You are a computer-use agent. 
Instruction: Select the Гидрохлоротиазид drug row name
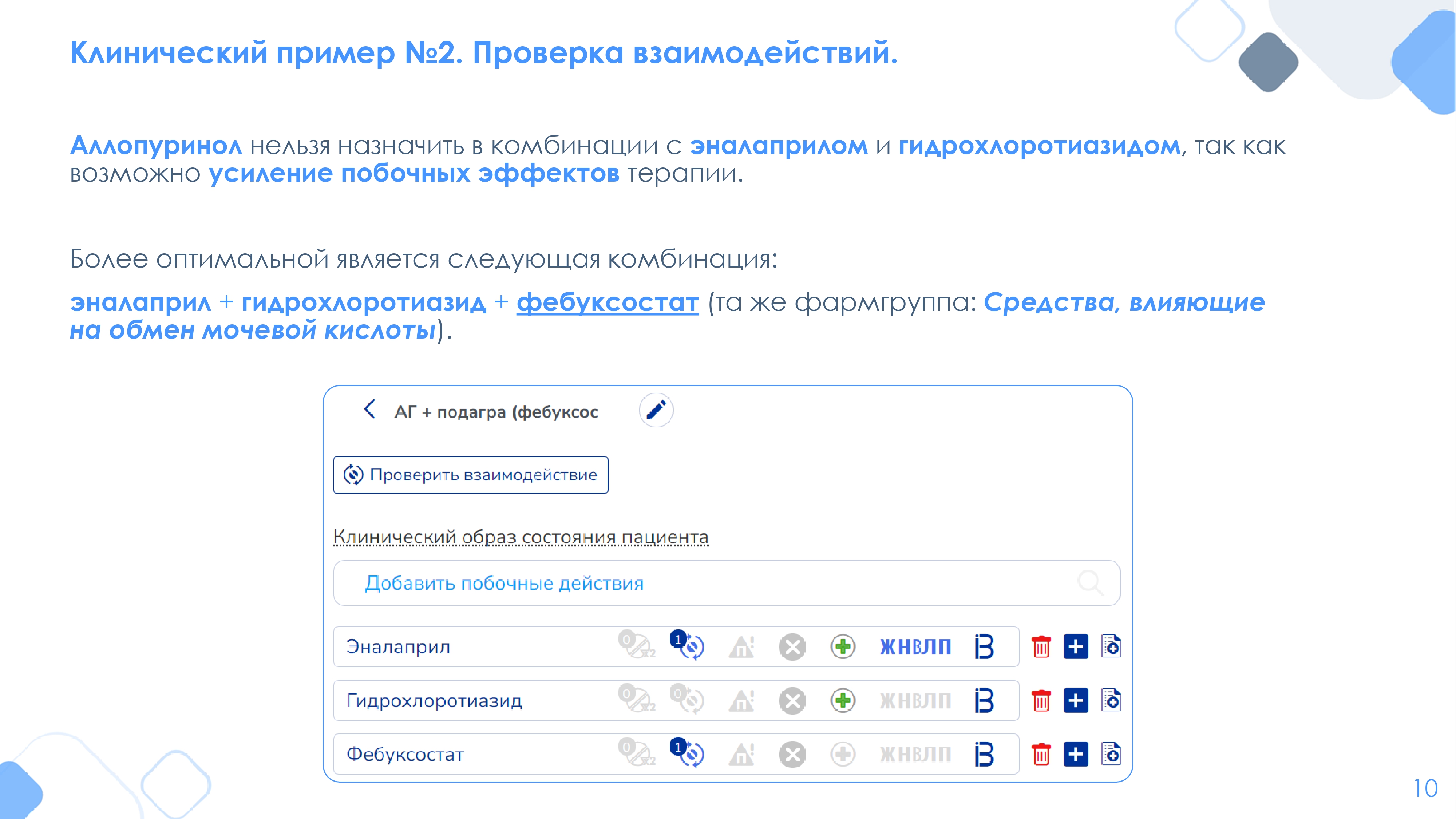(434, 700)
